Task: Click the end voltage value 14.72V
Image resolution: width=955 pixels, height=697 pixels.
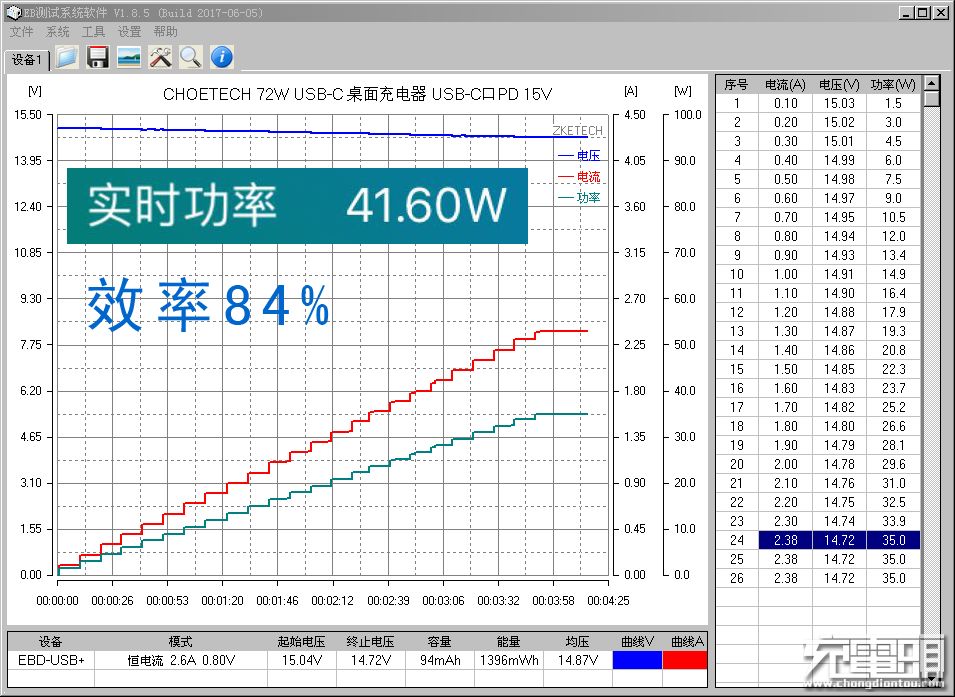Action: click(x=370, y=660)
